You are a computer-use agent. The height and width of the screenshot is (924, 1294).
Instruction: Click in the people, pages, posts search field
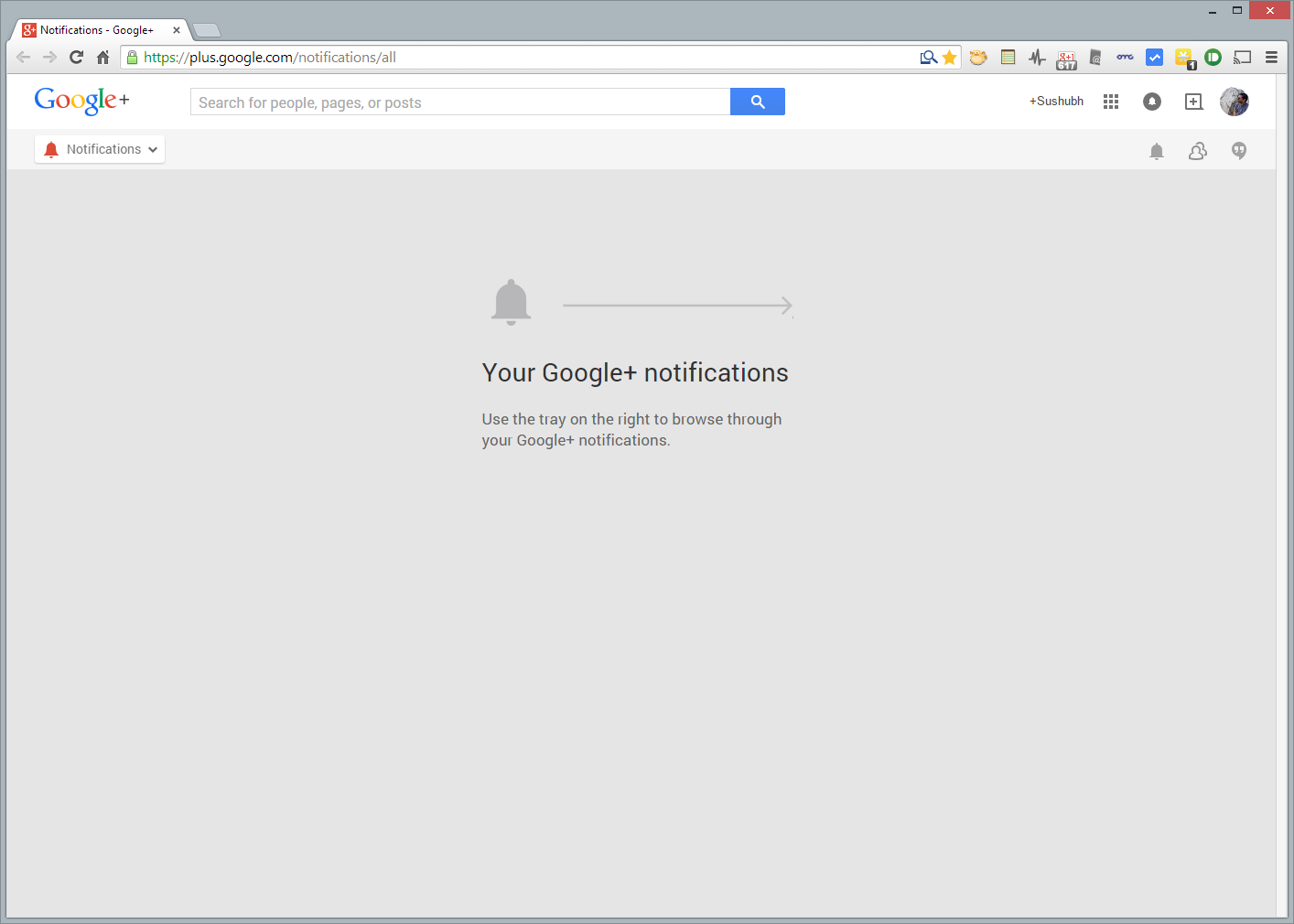pyautogui.click(x=459, y=102)
